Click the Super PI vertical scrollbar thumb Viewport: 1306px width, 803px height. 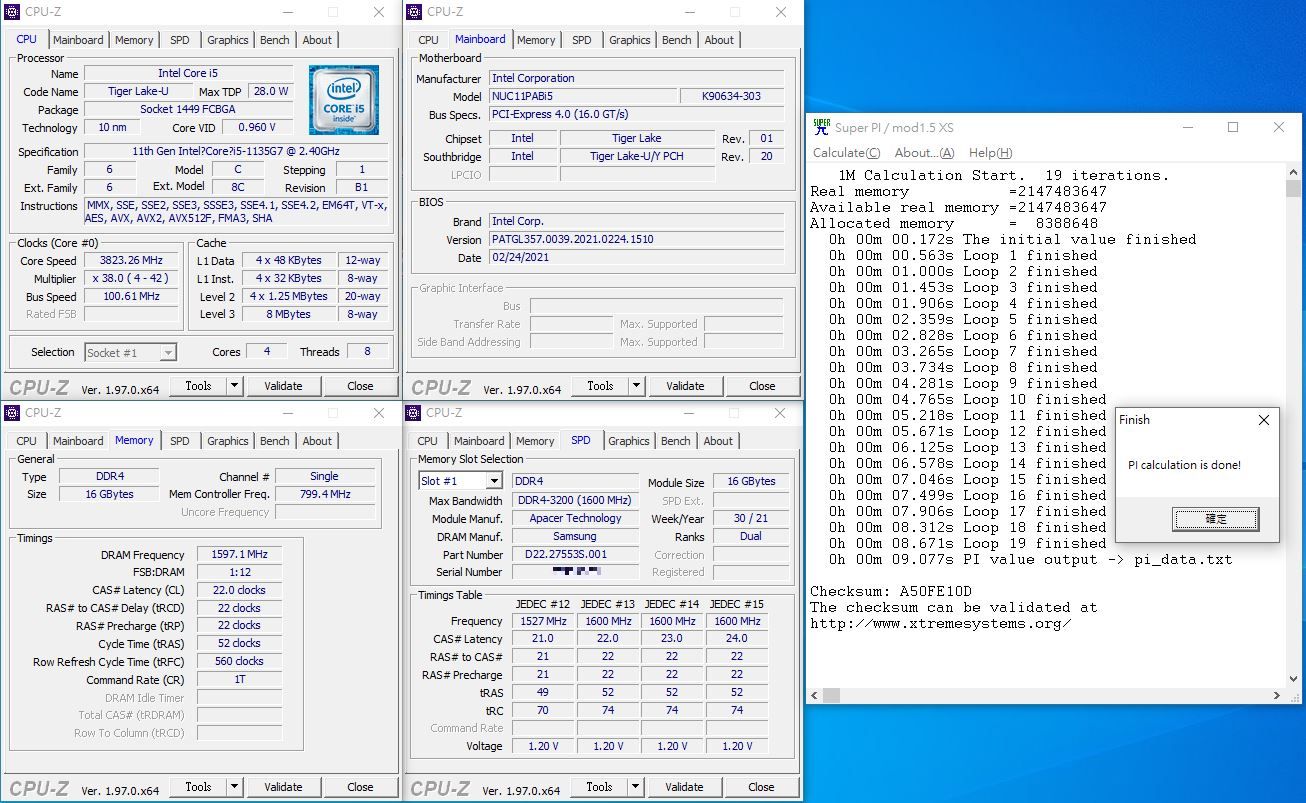pyautogui.click(x=1292, y=188)
